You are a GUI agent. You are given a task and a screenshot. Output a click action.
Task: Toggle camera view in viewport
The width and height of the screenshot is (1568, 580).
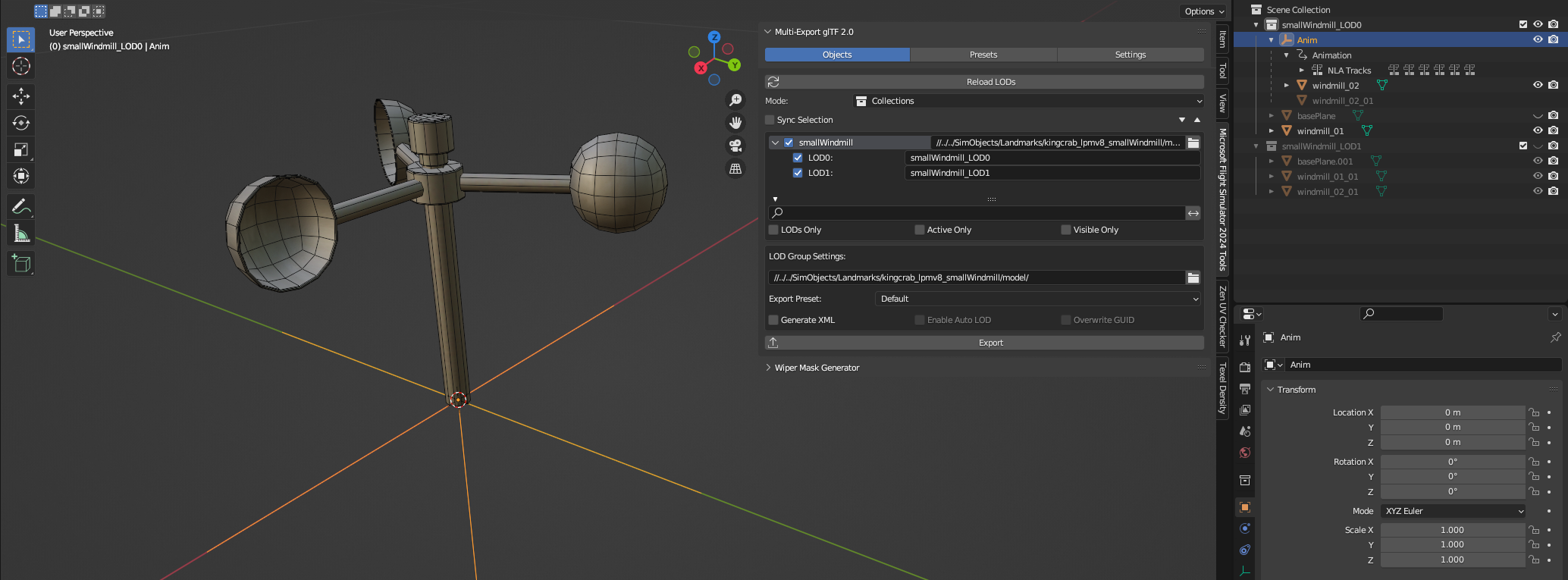pos(735,146)
